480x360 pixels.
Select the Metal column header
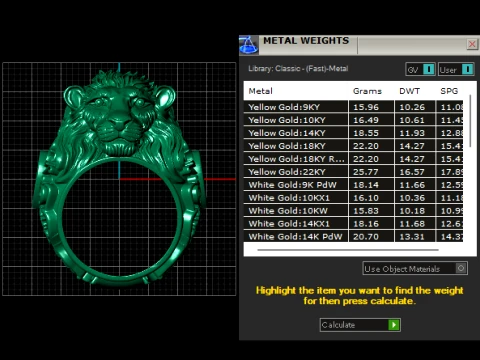point(261,91)
